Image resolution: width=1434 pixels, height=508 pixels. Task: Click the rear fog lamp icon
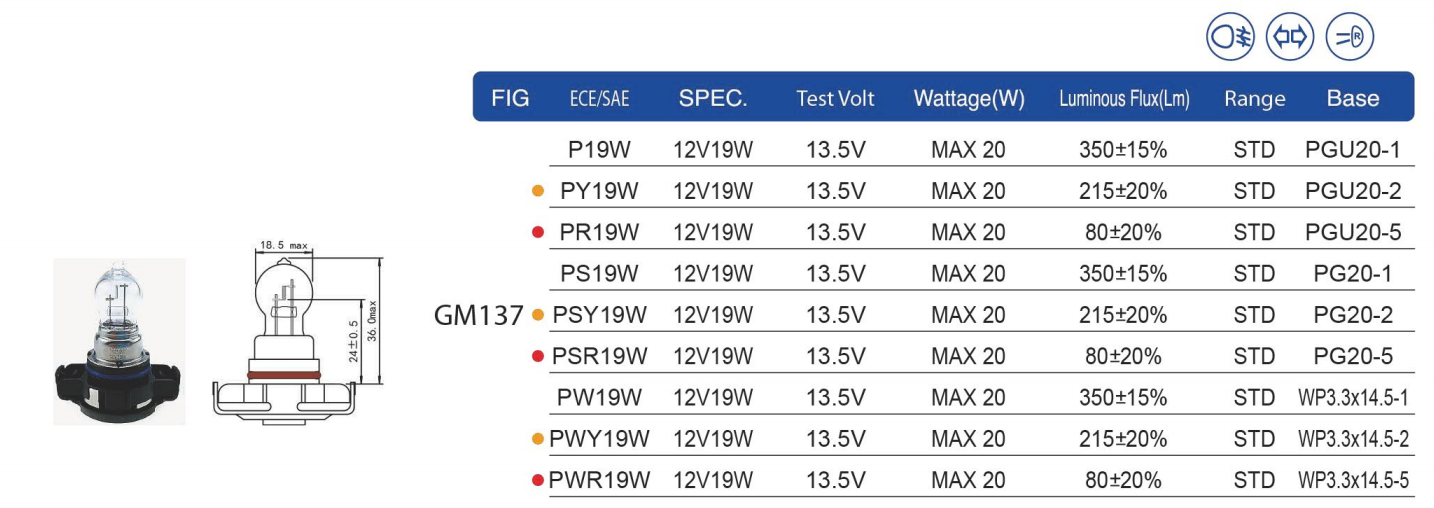click(1349, 38)
